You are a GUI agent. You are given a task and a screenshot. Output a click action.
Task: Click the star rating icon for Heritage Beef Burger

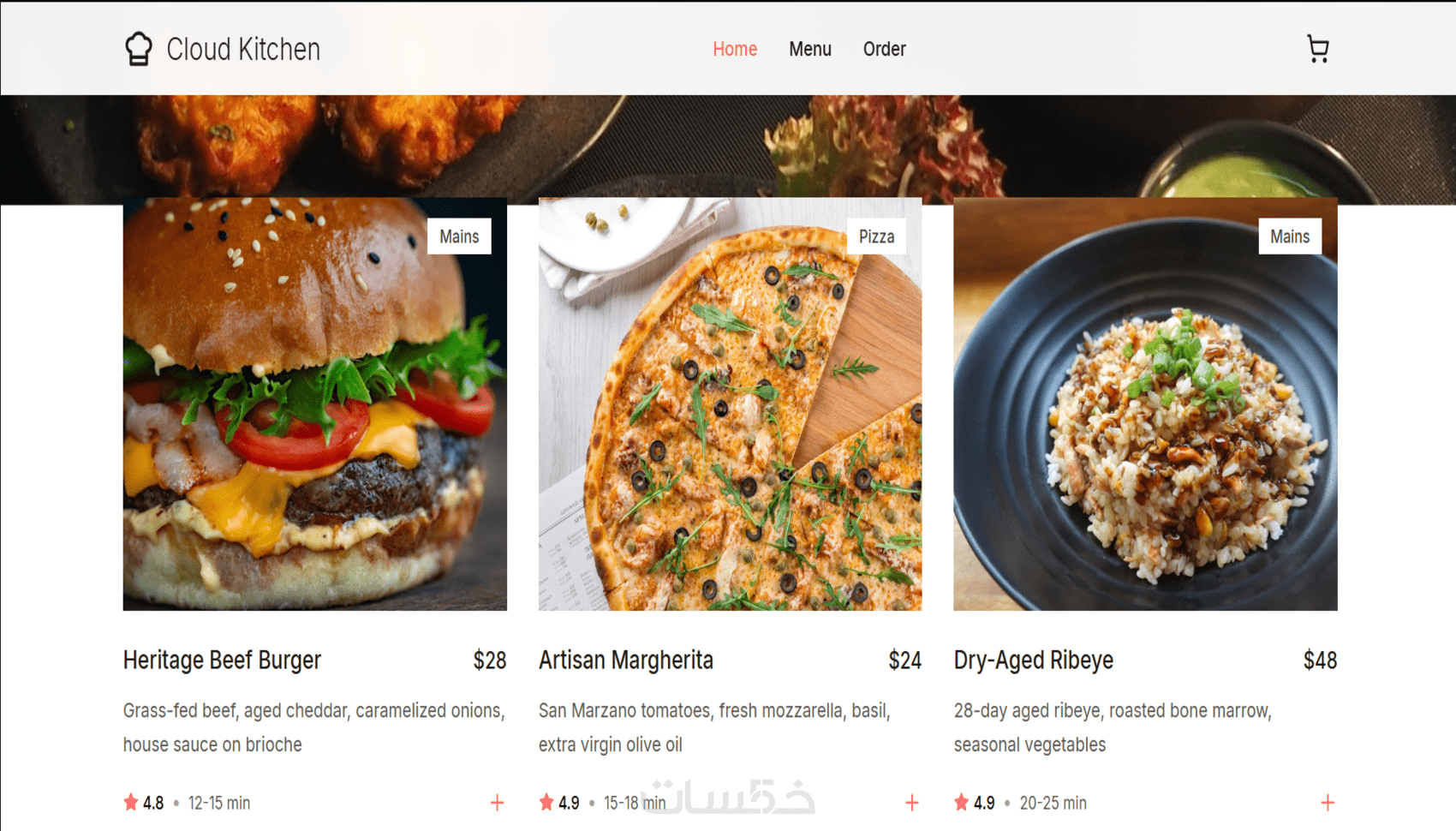pos(130,803)
